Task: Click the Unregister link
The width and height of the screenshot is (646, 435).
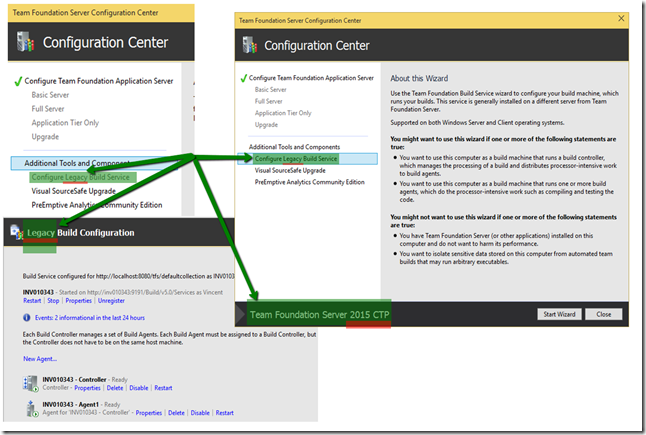Action: (x=111, y=301)
